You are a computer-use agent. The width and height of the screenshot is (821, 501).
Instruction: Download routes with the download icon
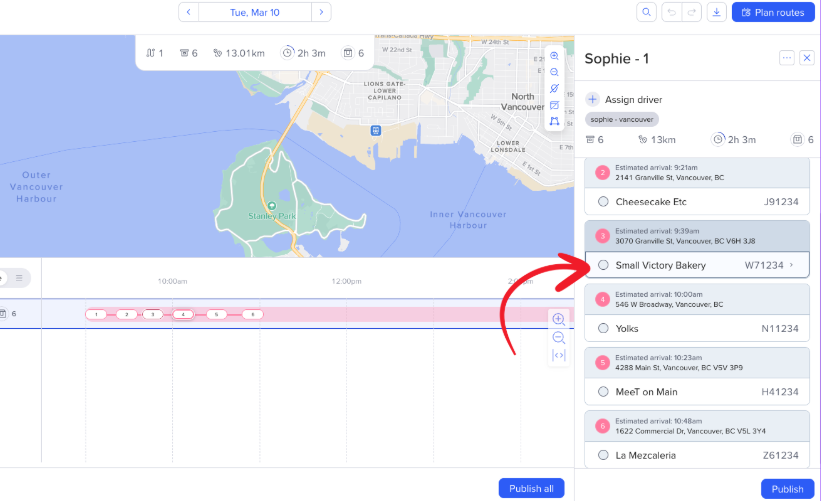coord(717,12)
